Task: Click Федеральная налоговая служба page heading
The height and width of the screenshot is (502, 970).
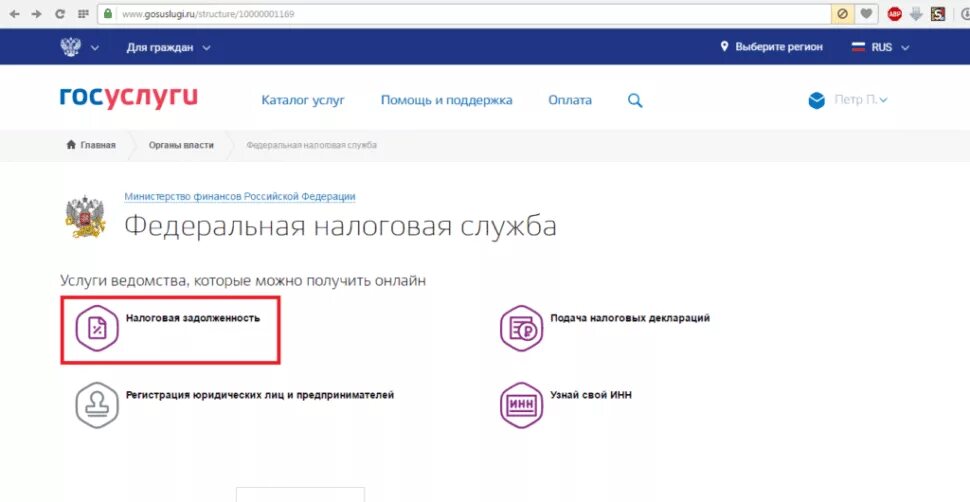Action: click(x=340, y=227)
